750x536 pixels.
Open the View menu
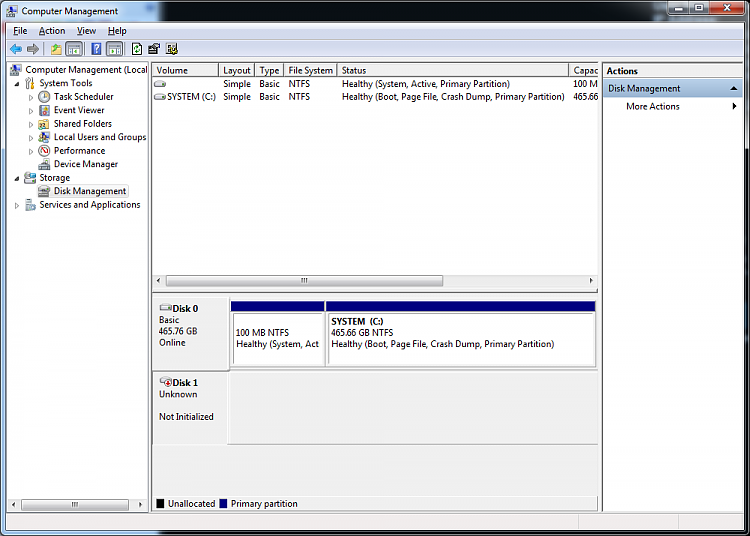87,31
